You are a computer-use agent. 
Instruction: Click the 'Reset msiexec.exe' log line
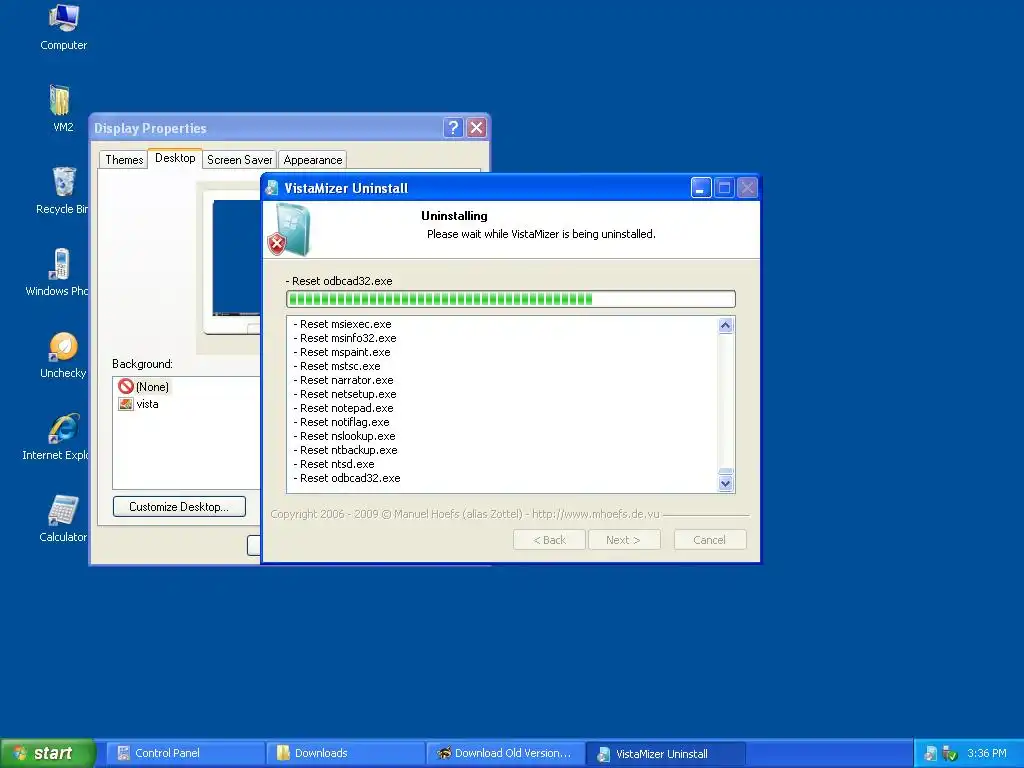click(342, 324)
